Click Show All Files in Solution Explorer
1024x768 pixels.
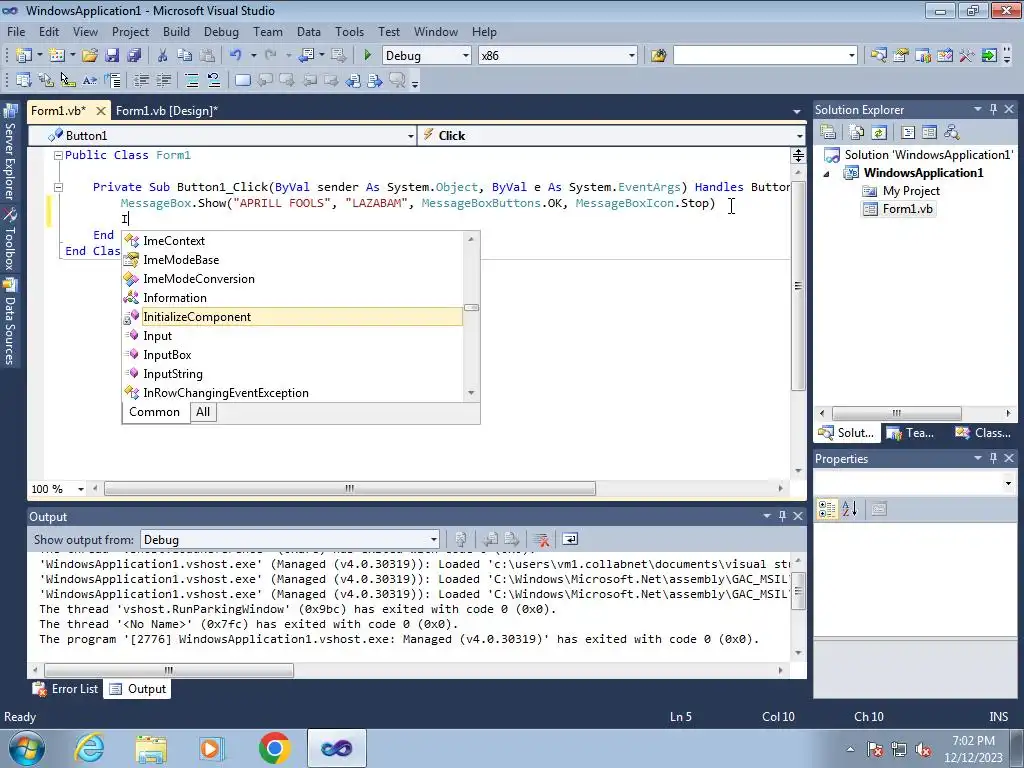tap(857, 133)
